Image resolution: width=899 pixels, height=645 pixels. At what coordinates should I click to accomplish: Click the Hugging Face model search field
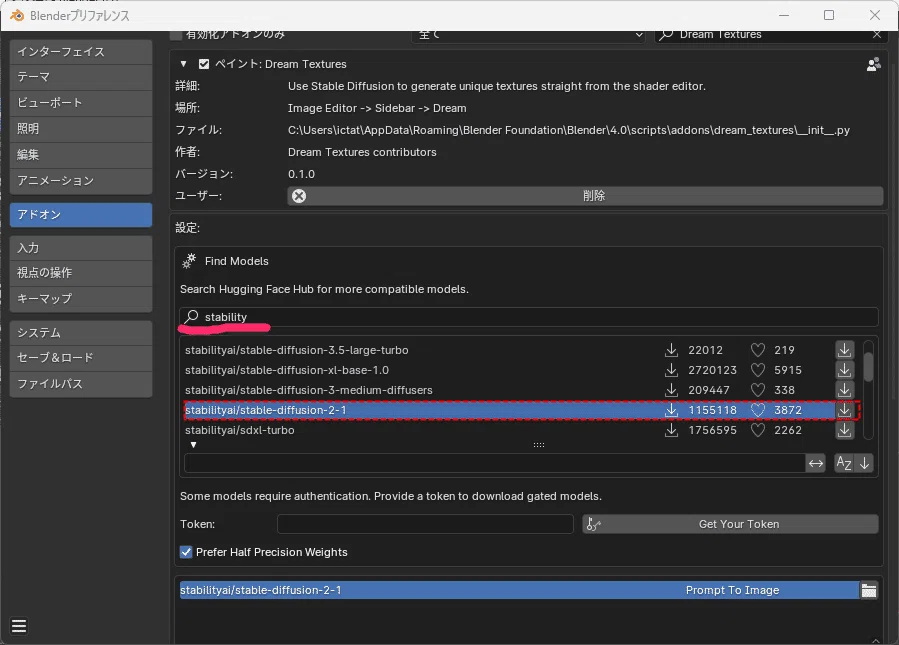(529, 317)
